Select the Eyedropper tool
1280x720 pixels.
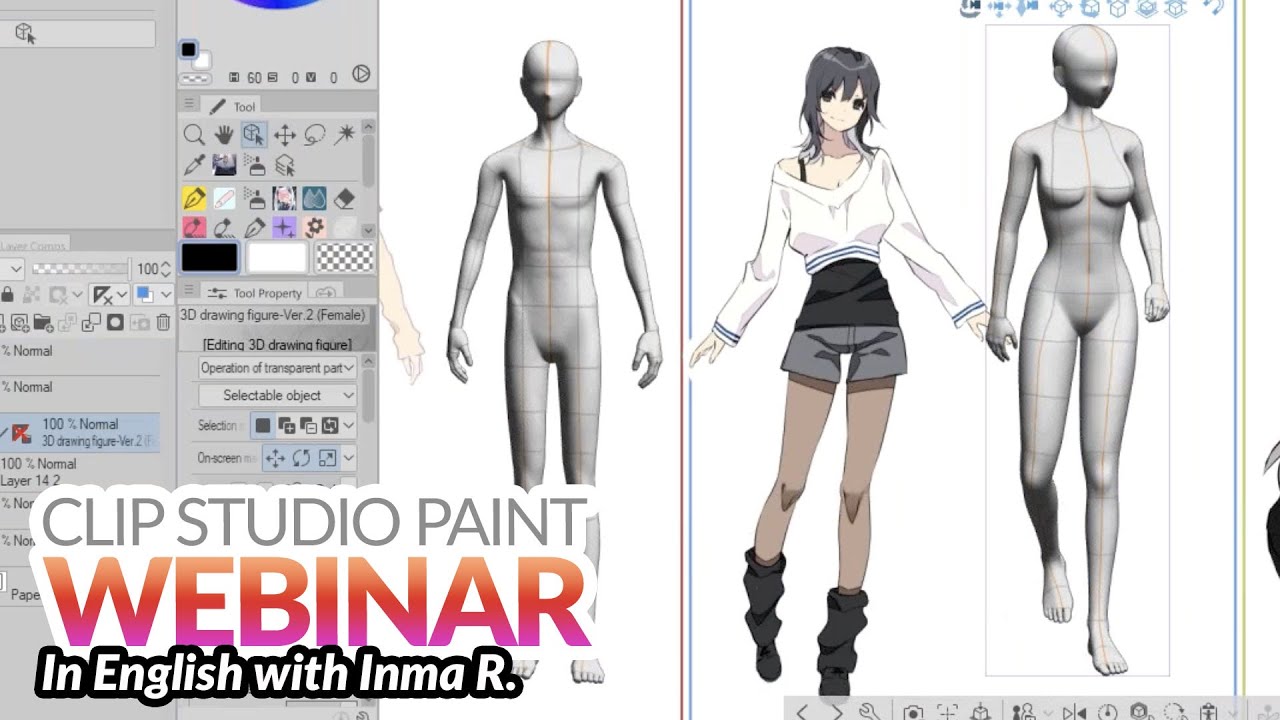tap(194, 165)
